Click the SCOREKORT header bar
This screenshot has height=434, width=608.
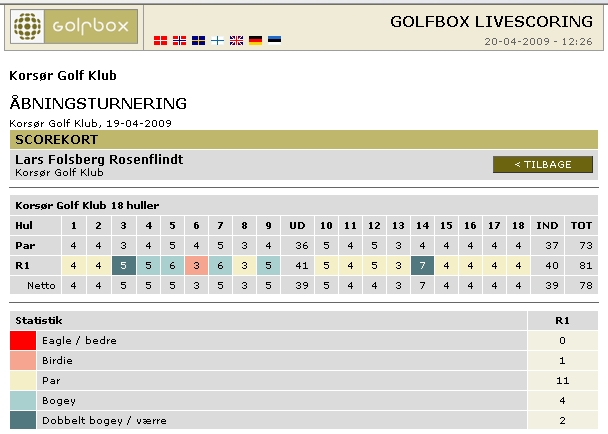click(304, 140)
